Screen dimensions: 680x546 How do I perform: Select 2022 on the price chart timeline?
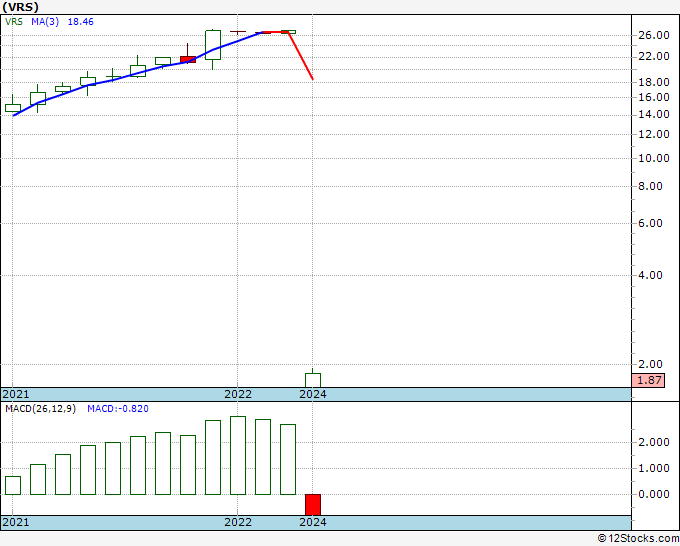click(x=238, y=395)
